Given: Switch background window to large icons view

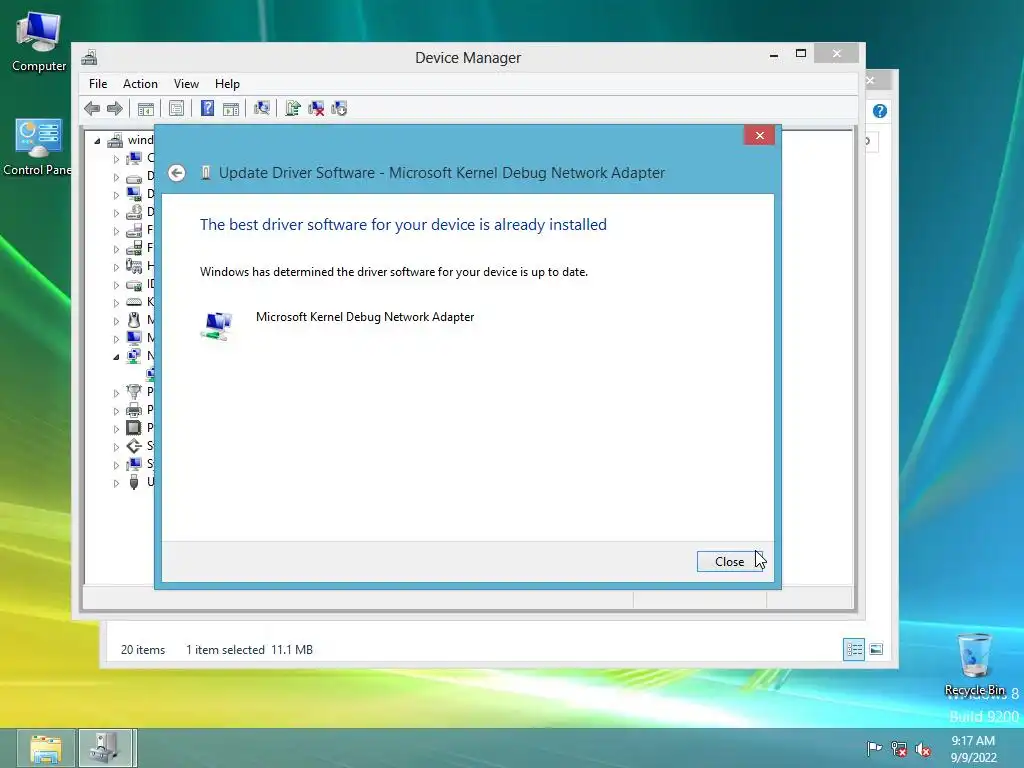Looking at the screenshot, I should coord(876,650).
